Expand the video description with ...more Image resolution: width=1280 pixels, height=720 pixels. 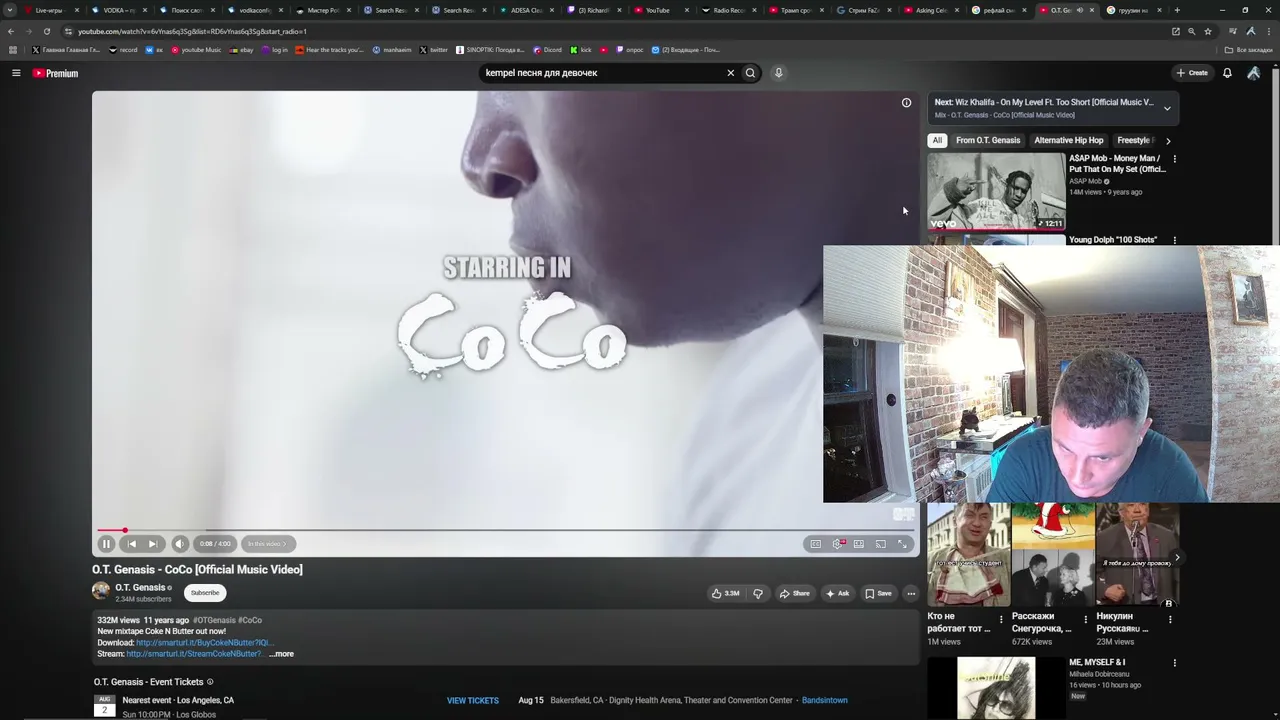[281, 654]
